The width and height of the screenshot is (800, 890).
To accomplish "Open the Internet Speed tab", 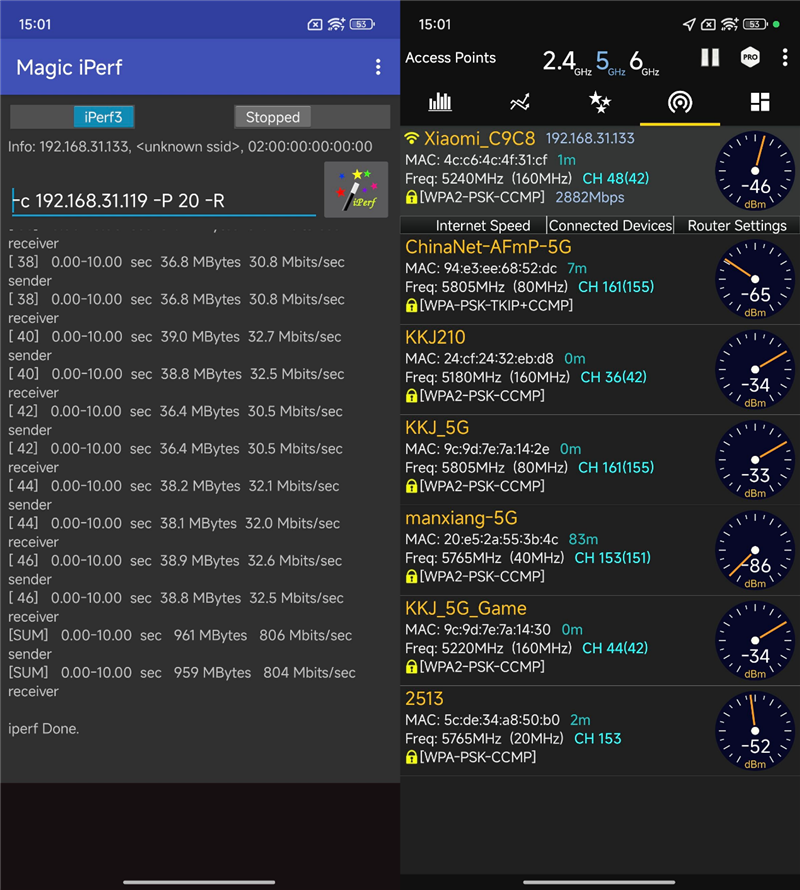I will click(x=483, y=225).
